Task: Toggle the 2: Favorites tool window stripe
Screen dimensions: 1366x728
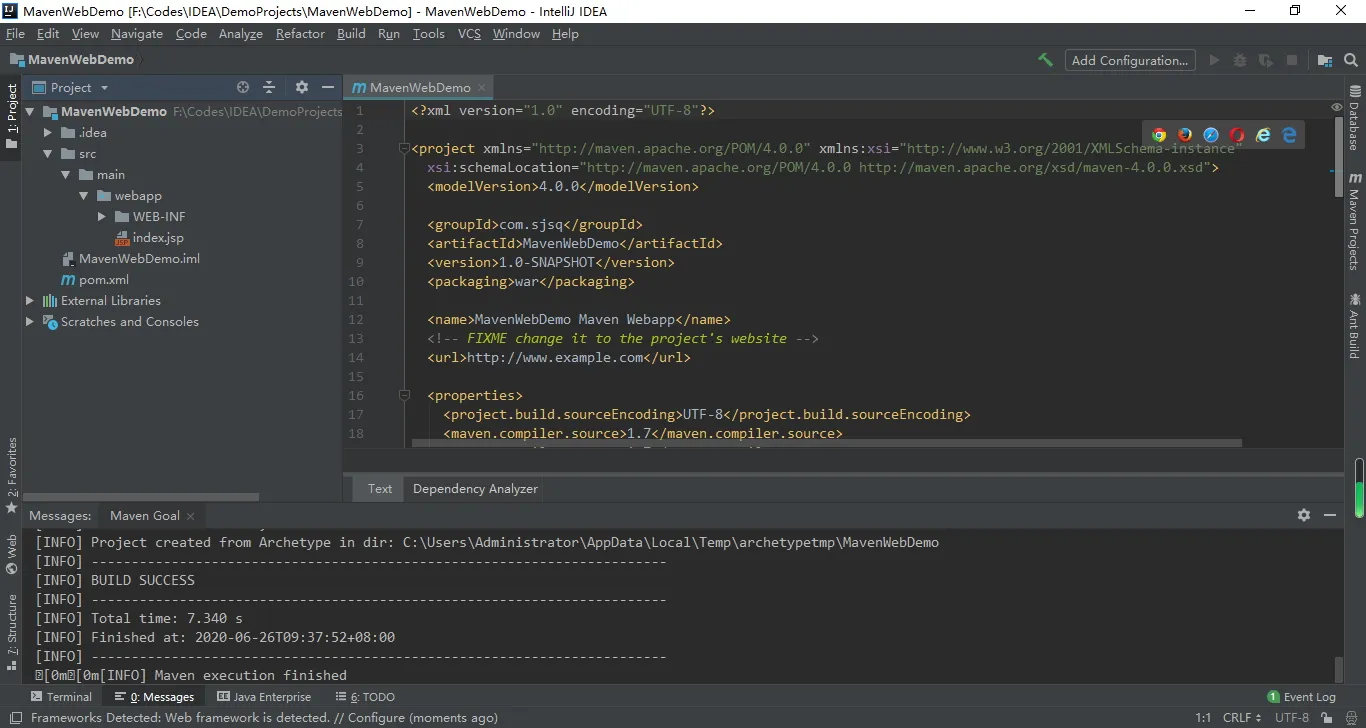Action: coord(11,476)
